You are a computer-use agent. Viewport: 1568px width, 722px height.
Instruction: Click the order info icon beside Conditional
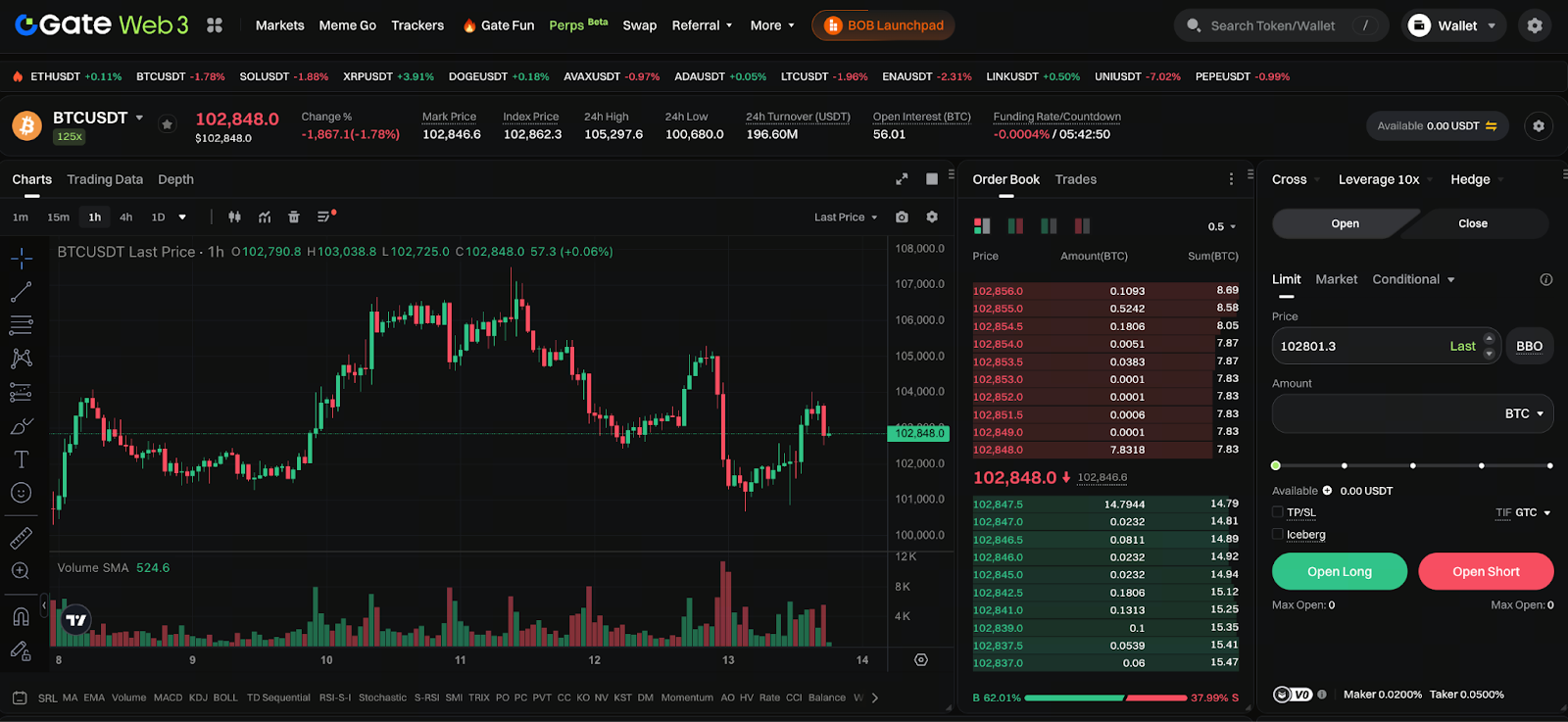coord(1546,280)
